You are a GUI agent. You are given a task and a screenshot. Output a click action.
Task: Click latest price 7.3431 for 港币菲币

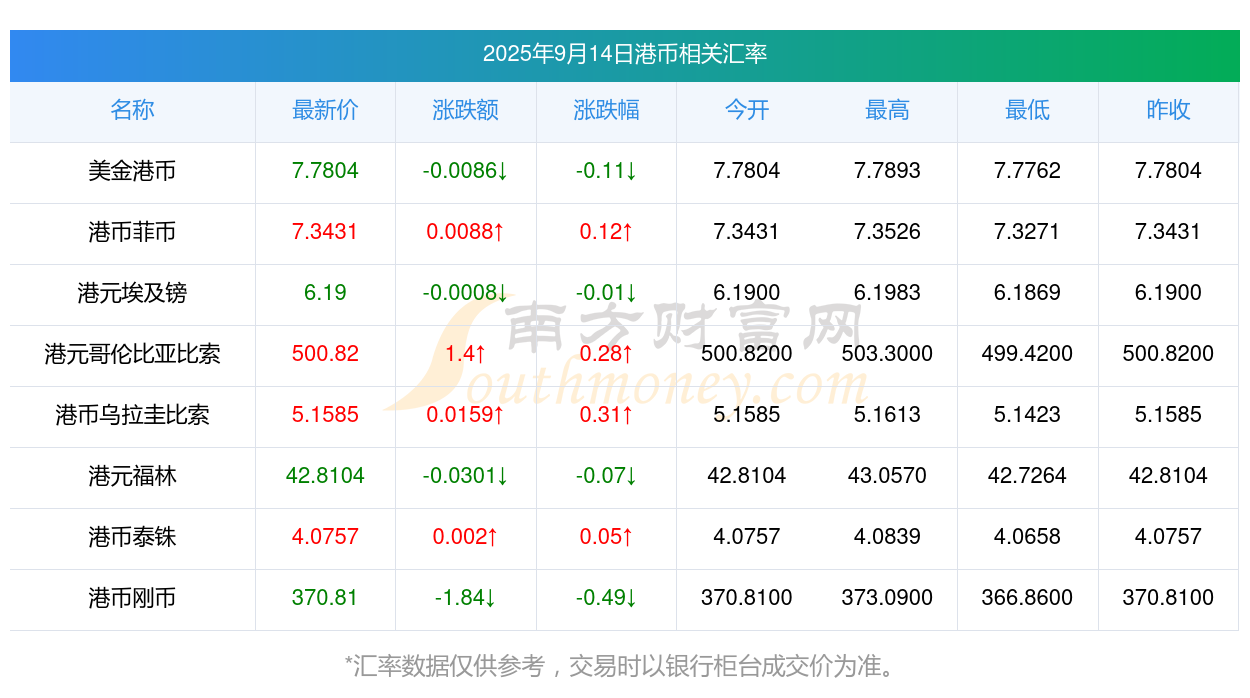[x=325, y=232]
